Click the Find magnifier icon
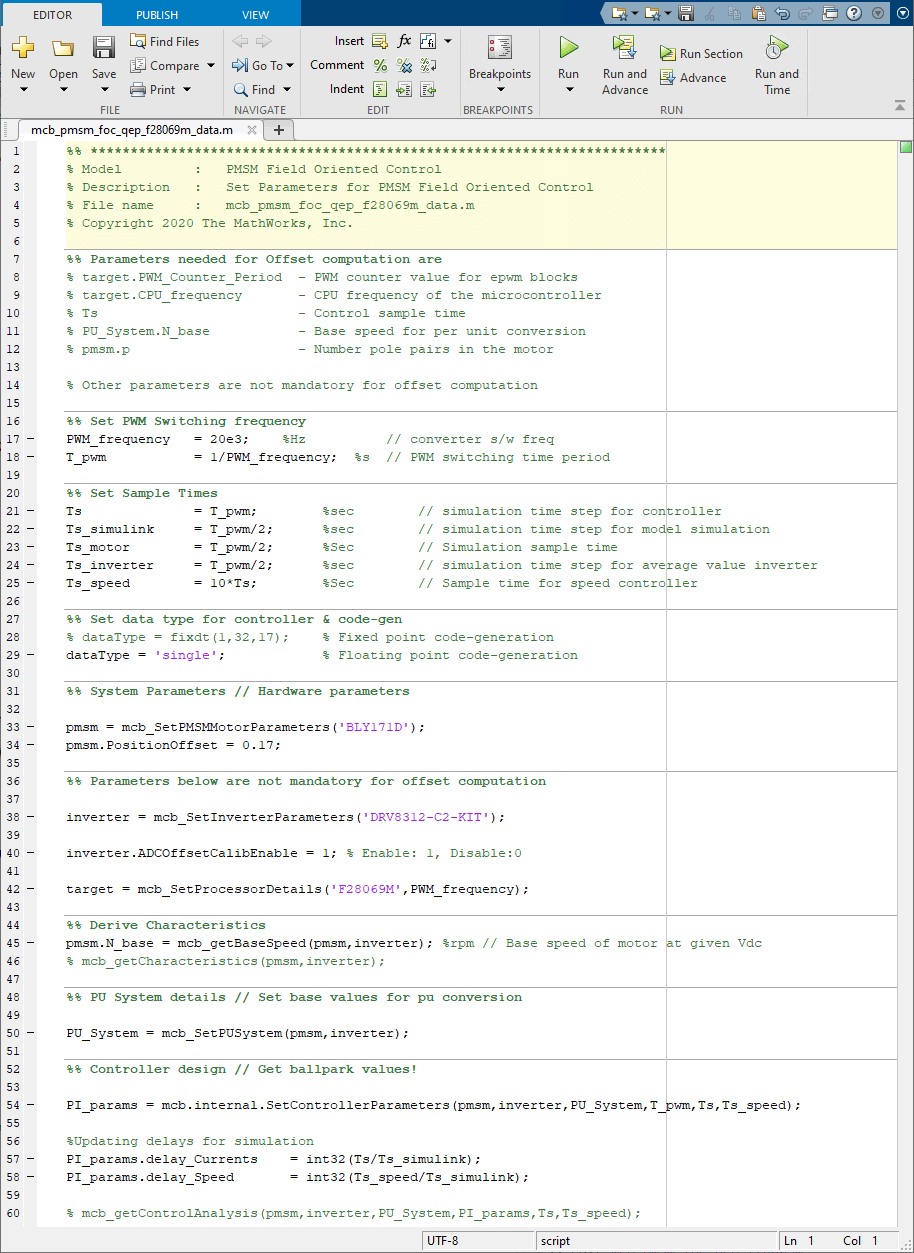This screenshot has height=1253, width=914. (240, 90)
